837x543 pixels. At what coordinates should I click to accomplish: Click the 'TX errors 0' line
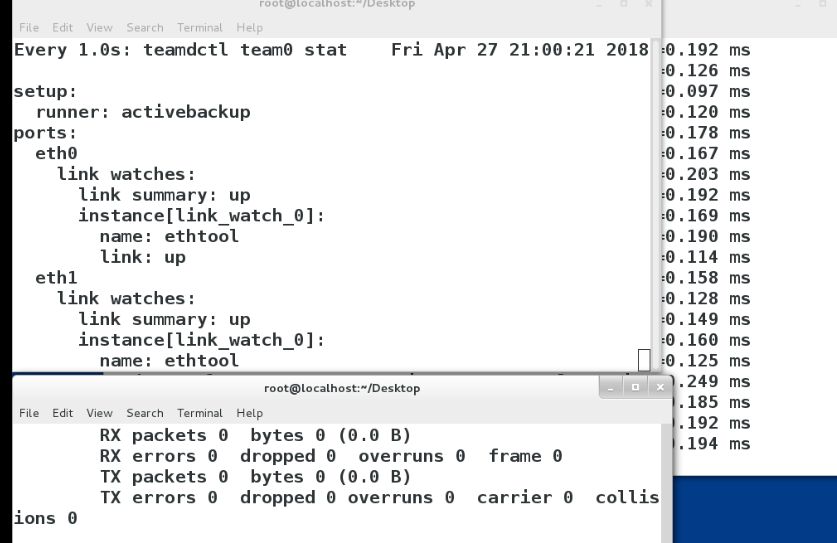tap(380, 498)
